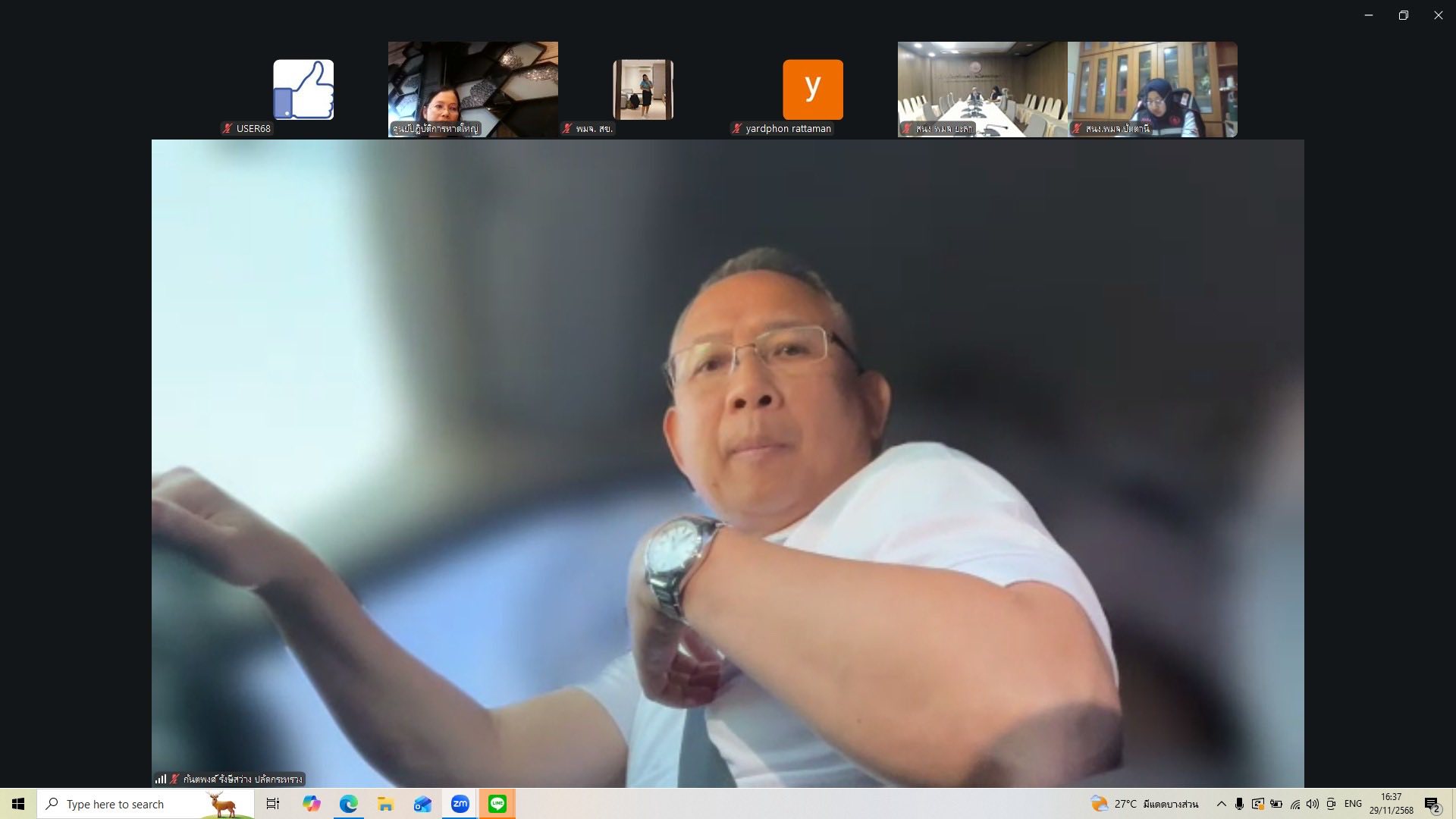Launch Microsoft Edge from the taskbar
Image resolution: width=1456 pixels, height=819 pixels.
[x=348, y=804]
